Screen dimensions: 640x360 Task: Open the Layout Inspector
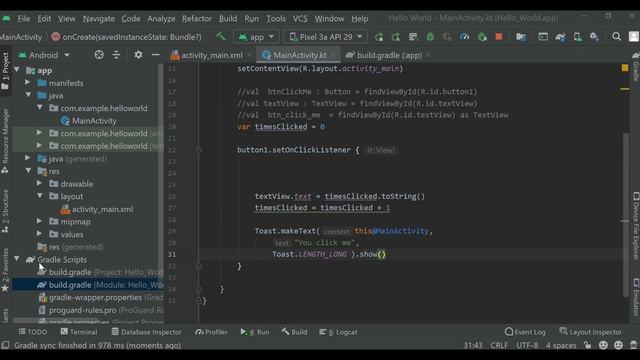(x=591, y=332)
